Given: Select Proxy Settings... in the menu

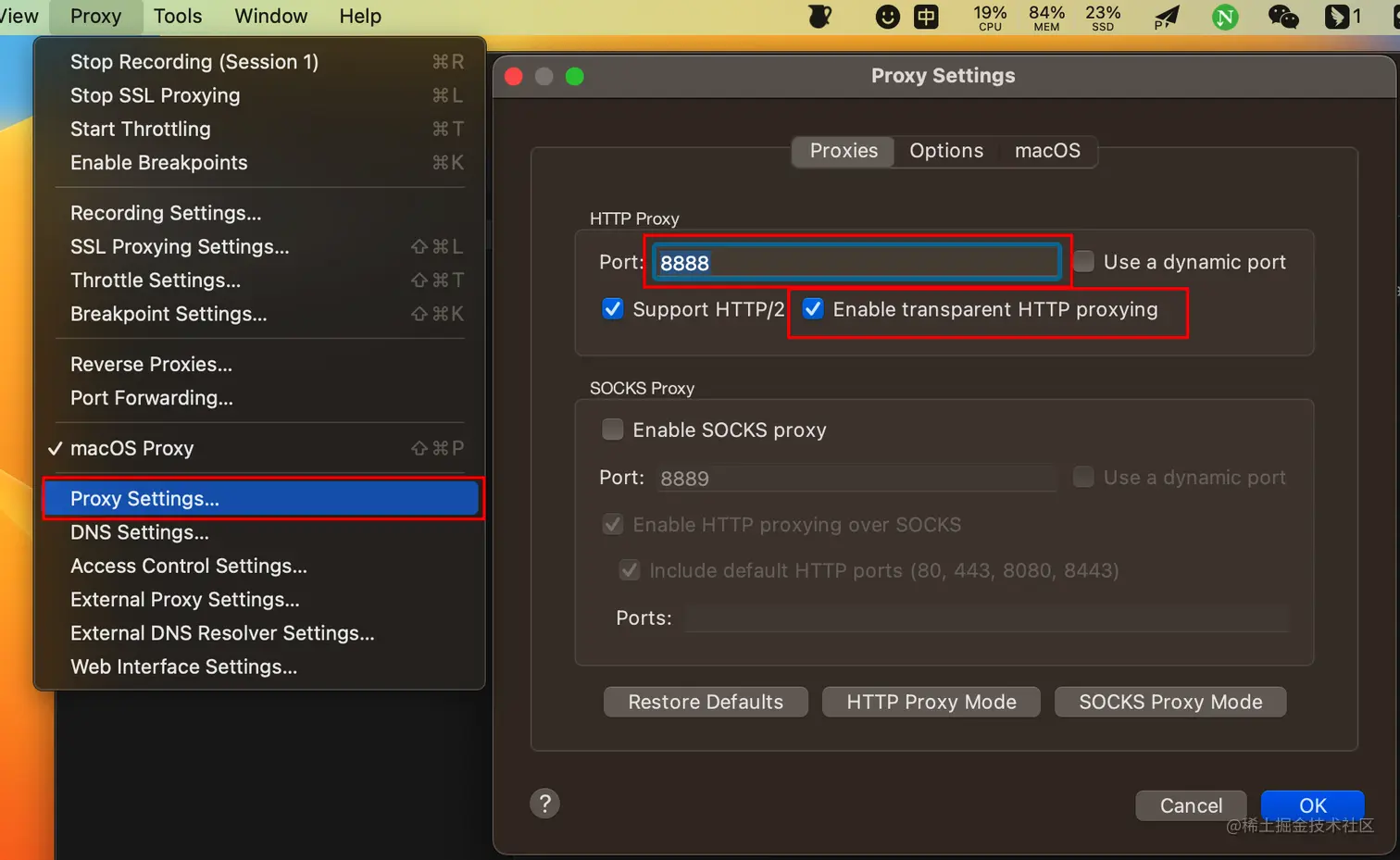Looking at the screenshot, I should [260, 498].
